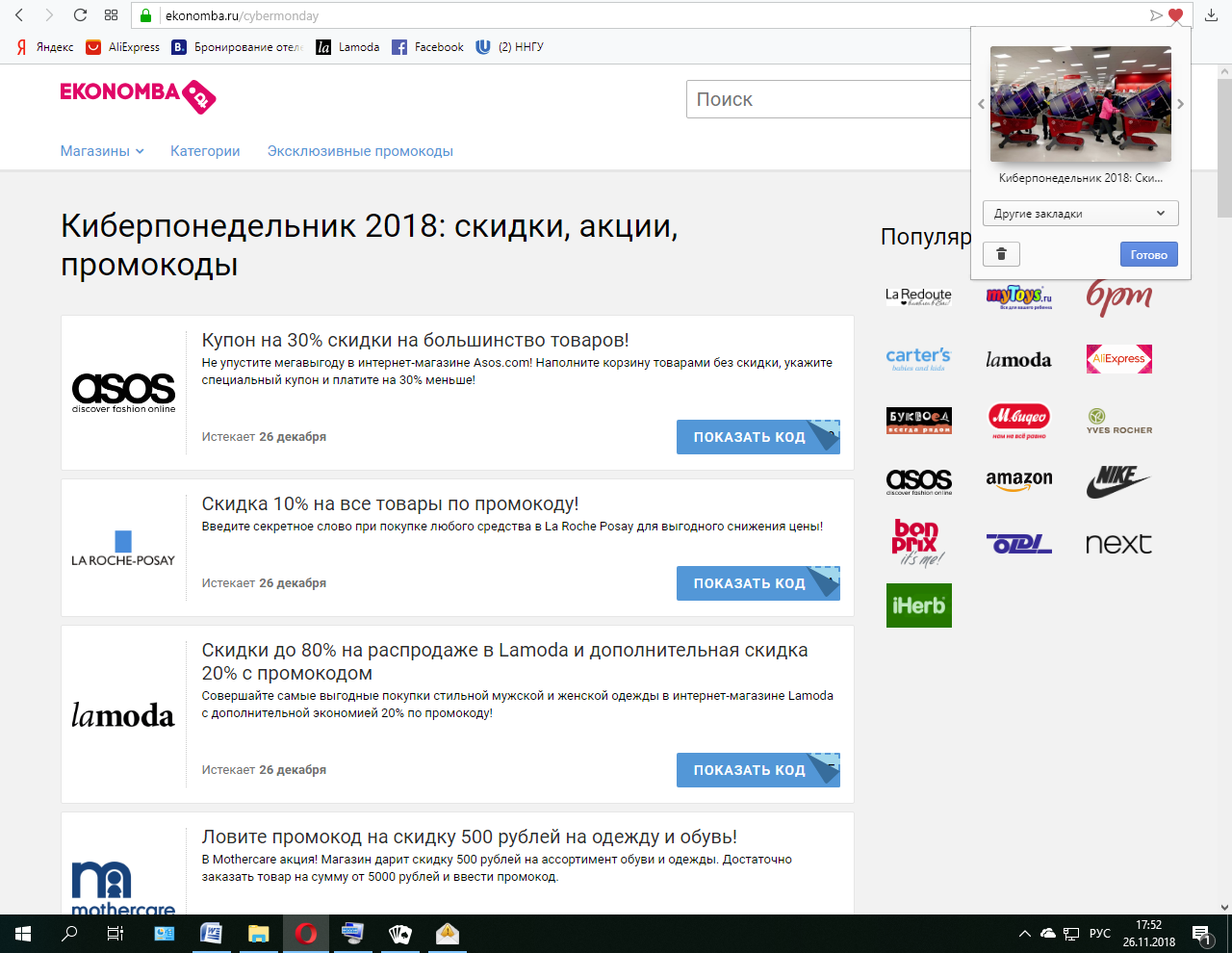Click the lamoda logo in third offer card
The image size is (1232, 953).
click(x=123, y=715)
